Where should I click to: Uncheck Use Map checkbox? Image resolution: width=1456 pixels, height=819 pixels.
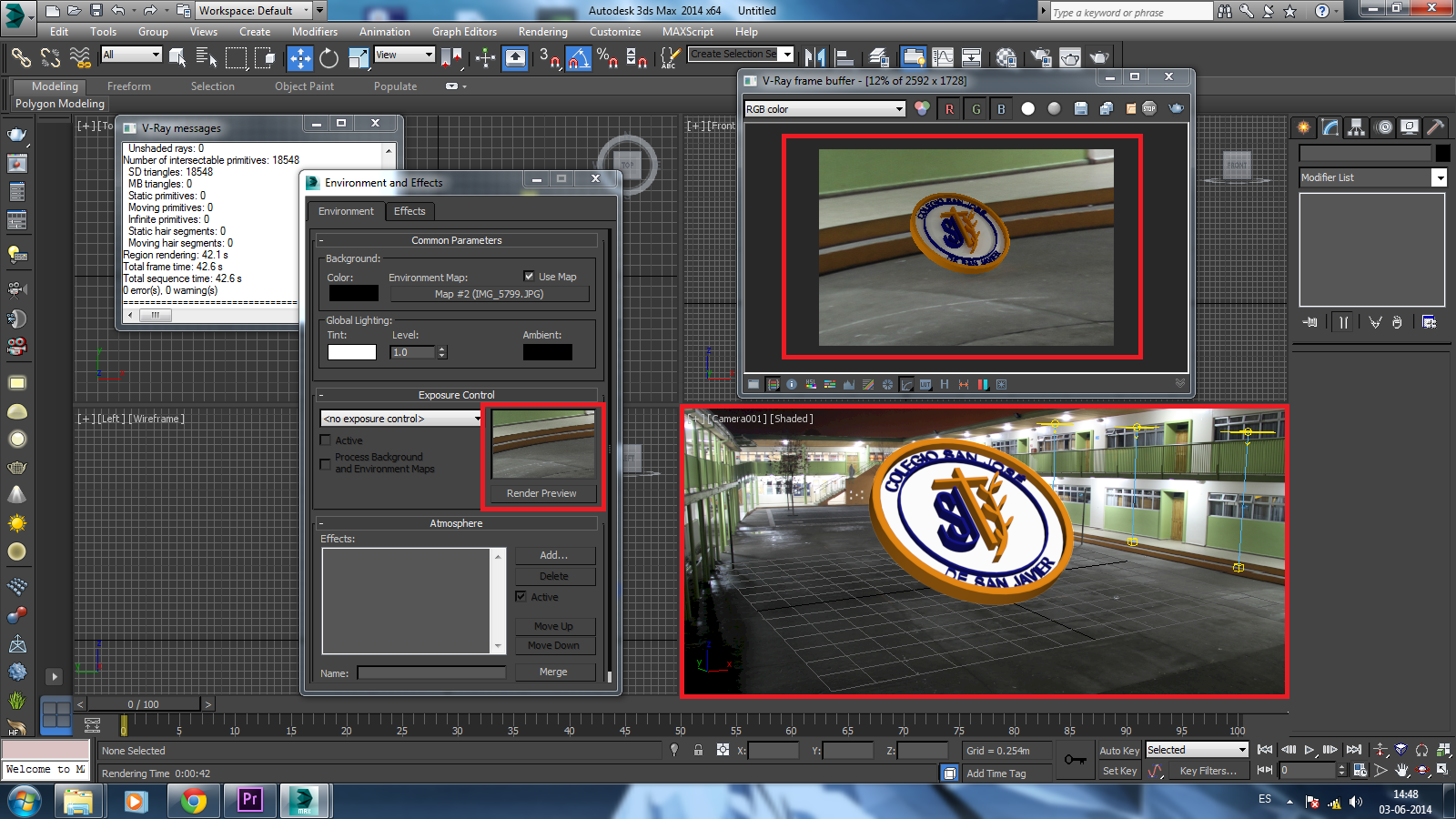[529, 277]
